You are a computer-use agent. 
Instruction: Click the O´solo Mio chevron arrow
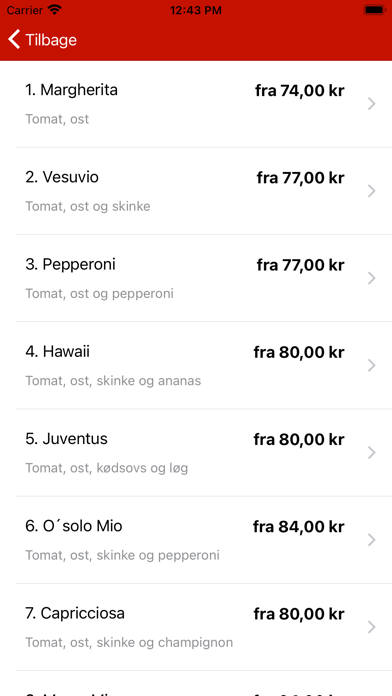tap(372, 540)
